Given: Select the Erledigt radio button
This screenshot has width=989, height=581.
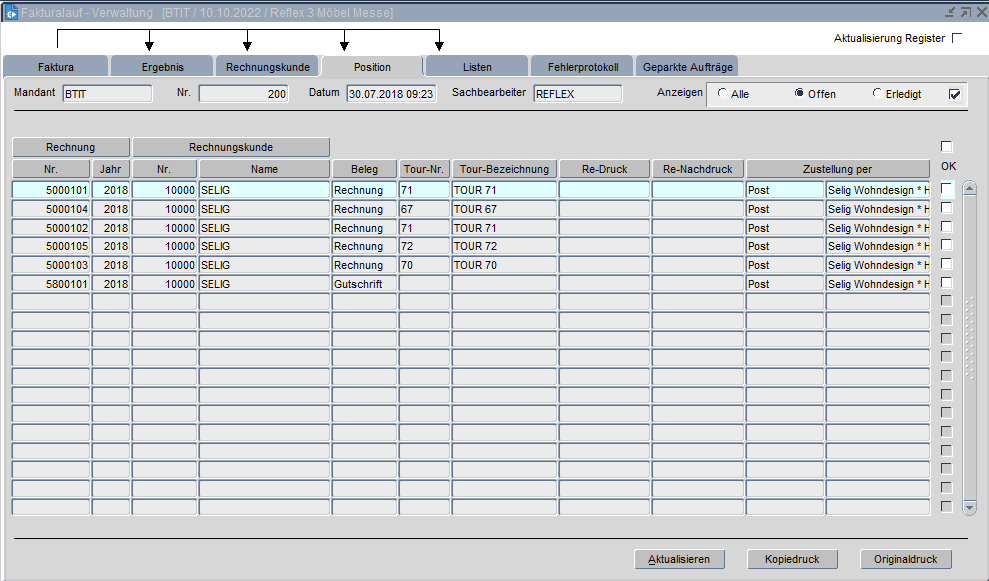Looking at the screenshot, I should pyautogui.click(x=877, y=94).
